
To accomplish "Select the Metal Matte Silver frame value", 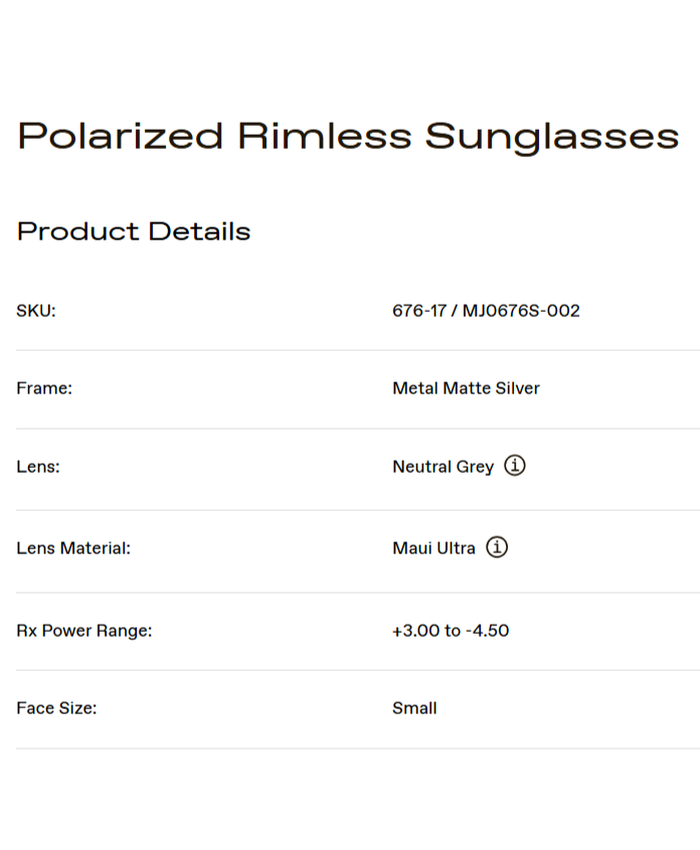I will pyautogui.click(x=466, y=388).
